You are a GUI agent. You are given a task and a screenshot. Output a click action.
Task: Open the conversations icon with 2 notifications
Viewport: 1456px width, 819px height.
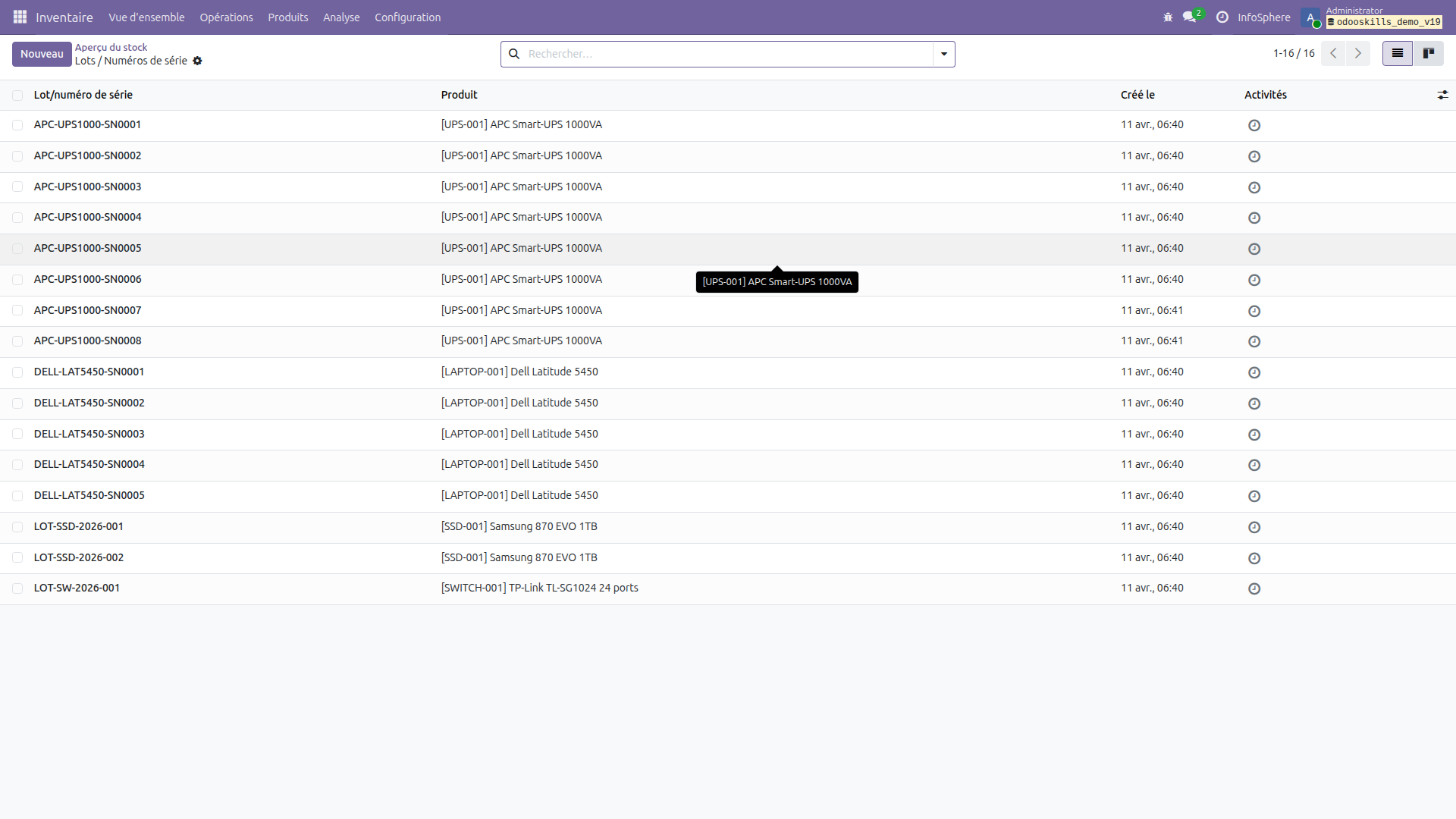[x=1189, y=17]
